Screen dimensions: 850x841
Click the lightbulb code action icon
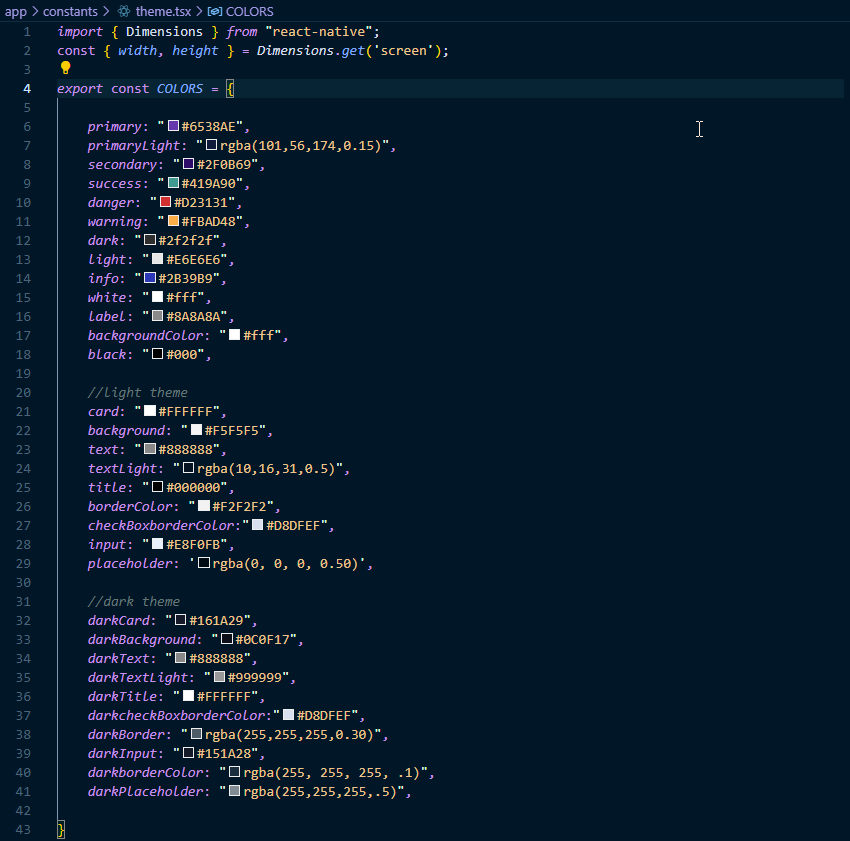pyautogui.click(x=66, y=68)
